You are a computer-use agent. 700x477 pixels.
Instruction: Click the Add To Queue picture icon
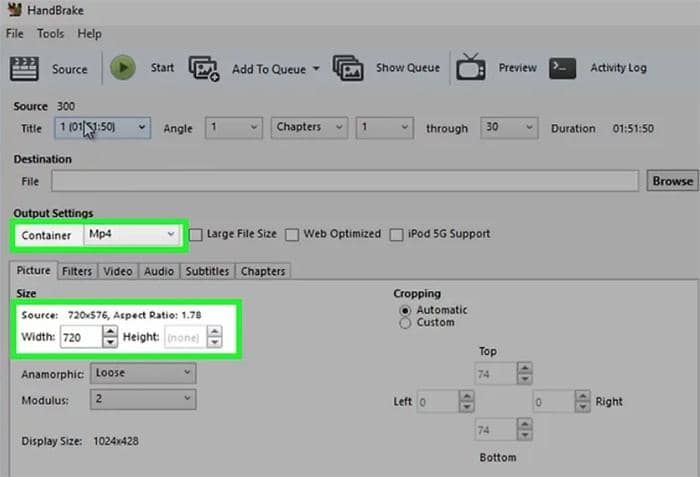(x=204, y=68)
